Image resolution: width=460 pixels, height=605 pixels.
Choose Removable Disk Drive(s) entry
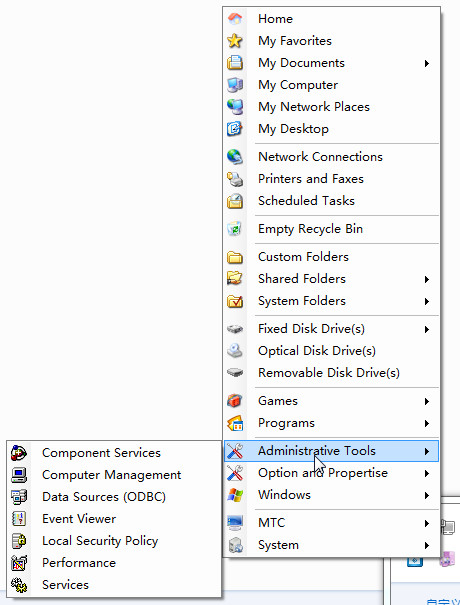(331, 373)
